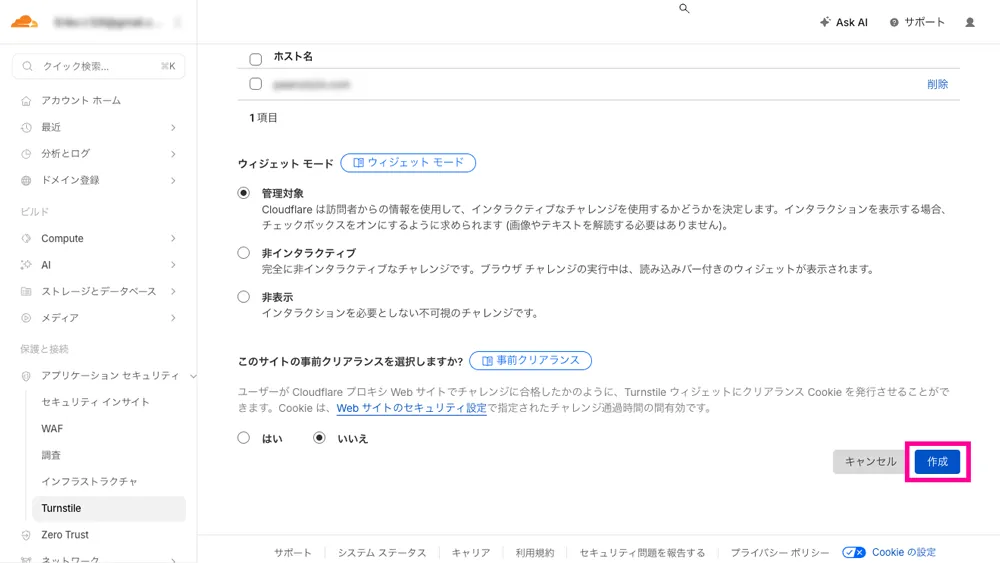Click the 分析とログ icon

pyautogui.click(x=26, y=154)
